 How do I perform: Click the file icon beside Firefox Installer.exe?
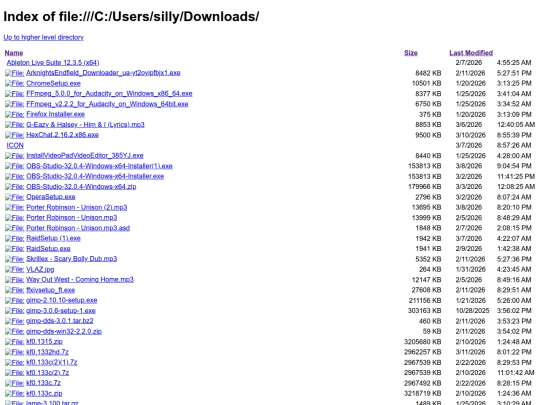coord(14,114)
